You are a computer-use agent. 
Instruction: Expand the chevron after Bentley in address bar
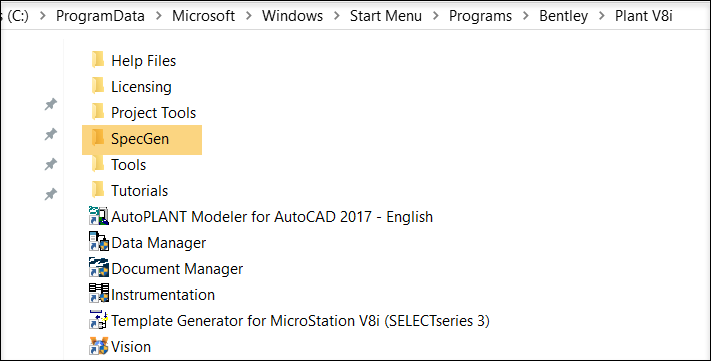point(602,16)
